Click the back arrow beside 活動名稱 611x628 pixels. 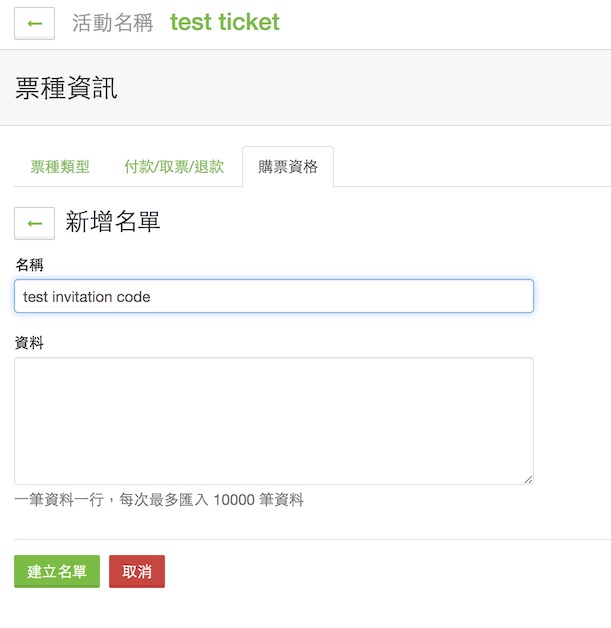coord(34,23)
